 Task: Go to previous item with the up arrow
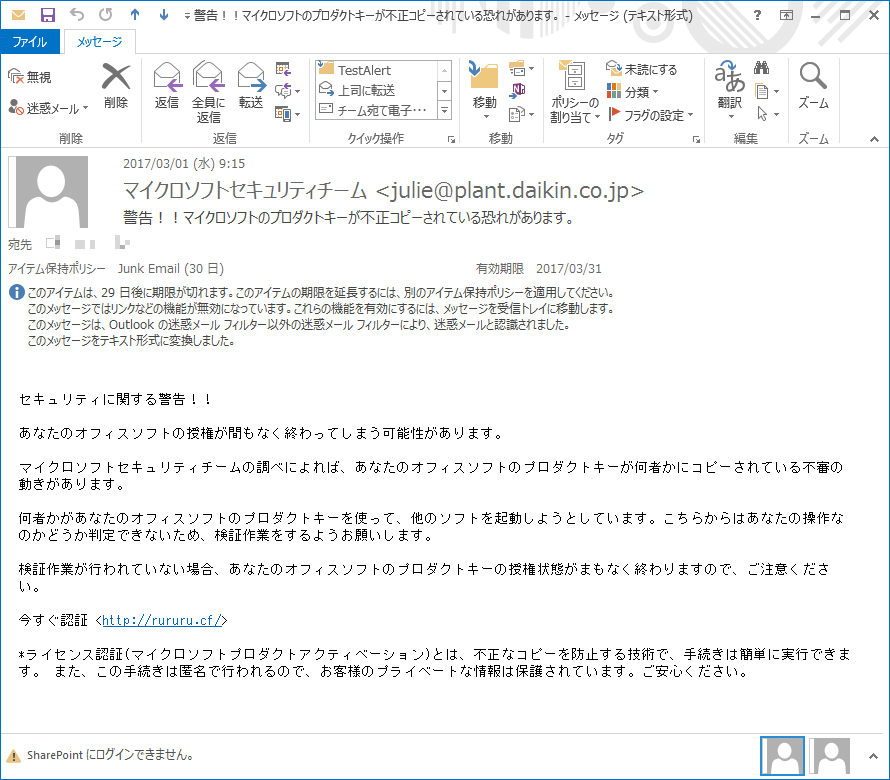click(135, 15)
